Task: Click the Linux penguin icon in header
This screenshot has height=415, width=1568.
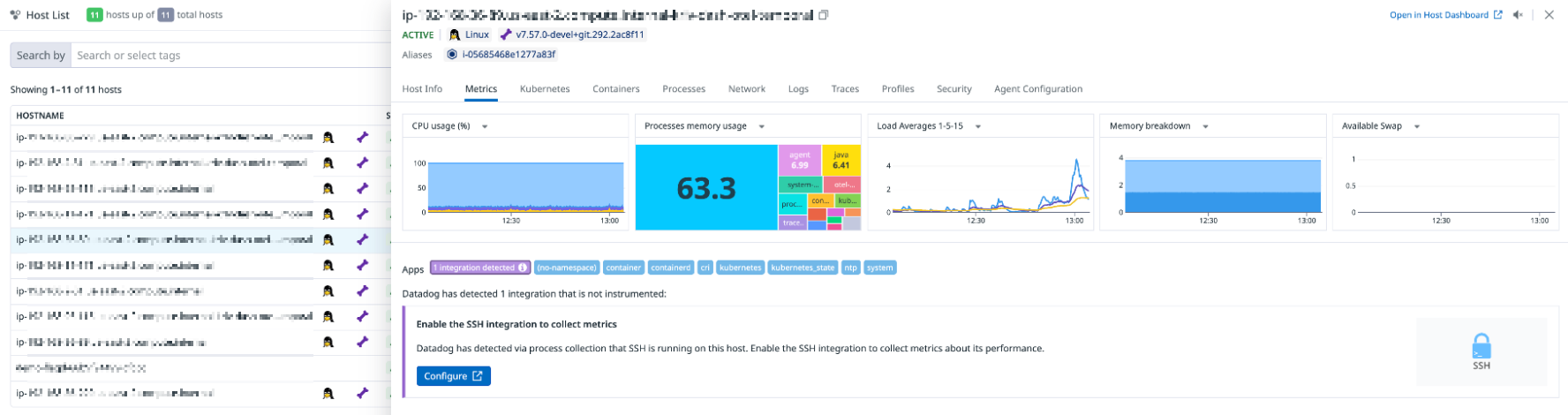Action: tap(455, 34)
